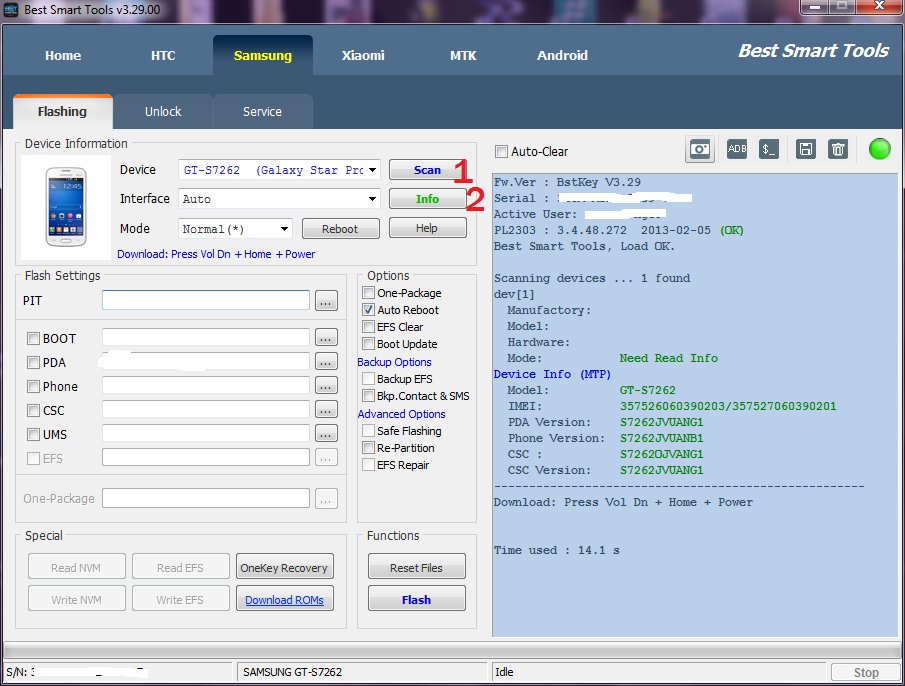
Task: Browse for the PDA file
Action: click(x=326, y=362)
